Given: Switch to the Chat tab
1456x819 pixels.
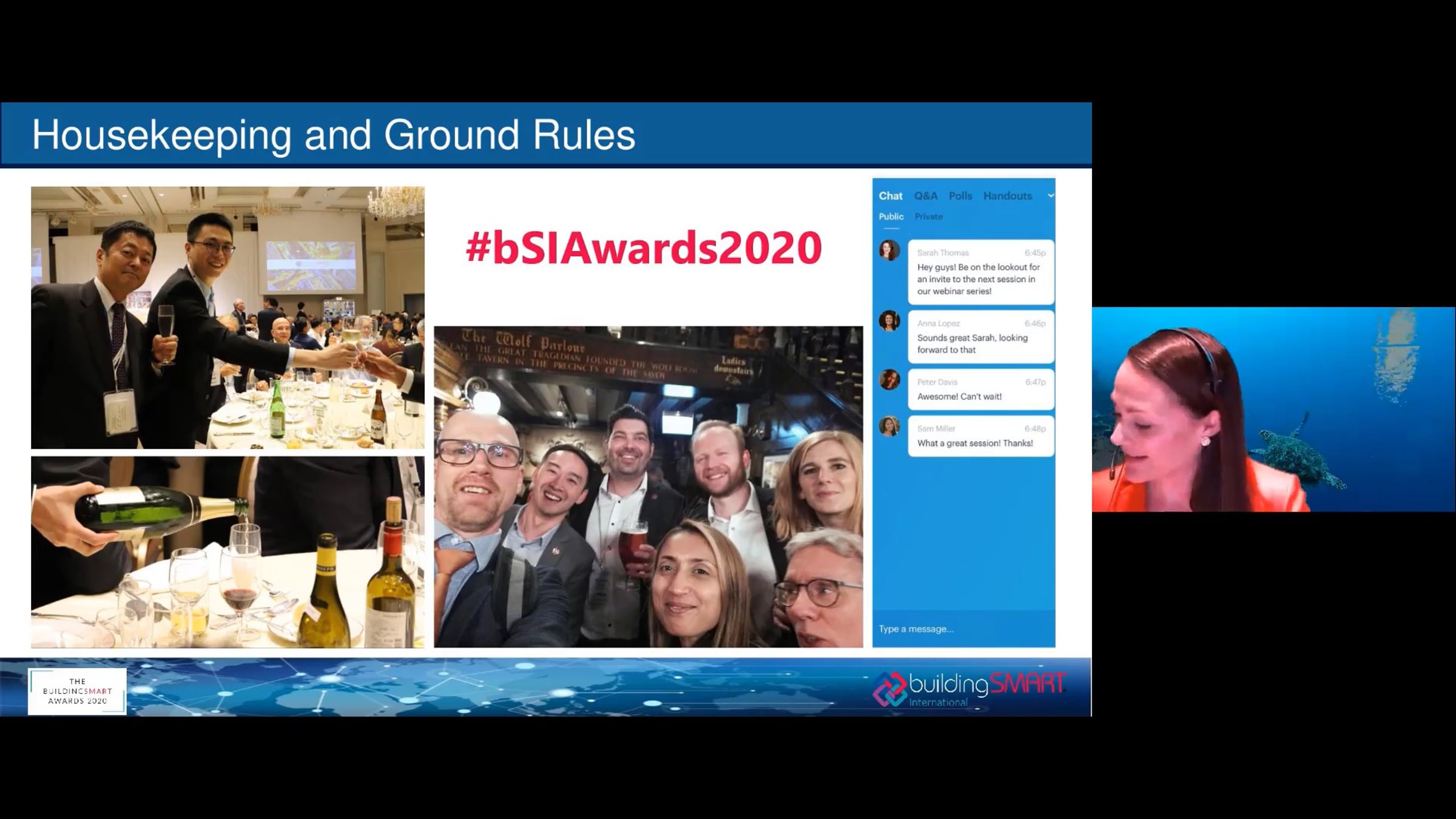Looking at the screenshot, I should click(x=891, y=196).
